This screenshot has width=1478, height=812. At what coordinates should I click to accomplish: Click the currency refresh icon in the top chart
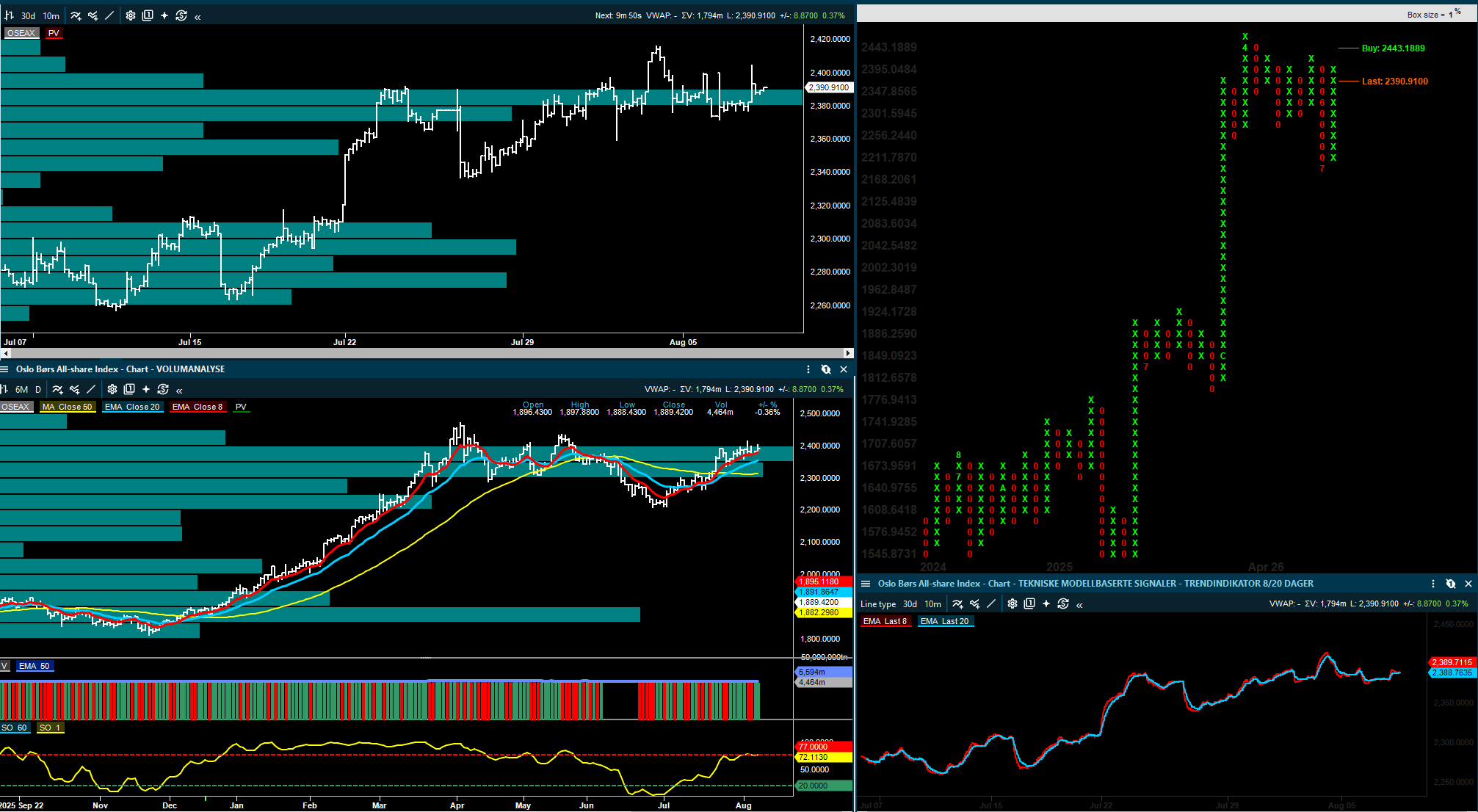click(181, 15)
